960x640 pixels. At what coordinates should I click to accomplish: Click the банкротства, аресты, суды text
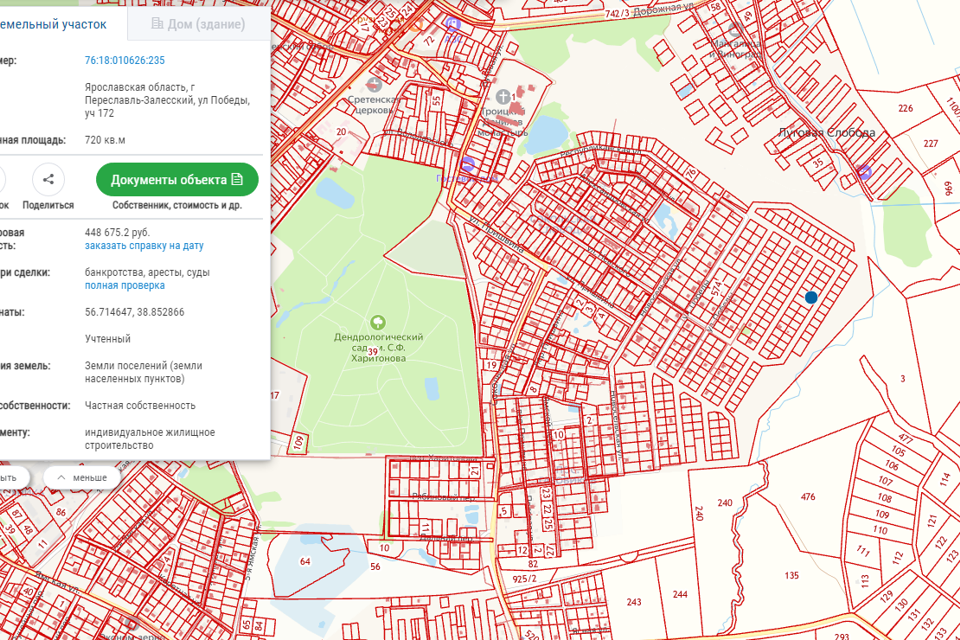coord(148,272)
